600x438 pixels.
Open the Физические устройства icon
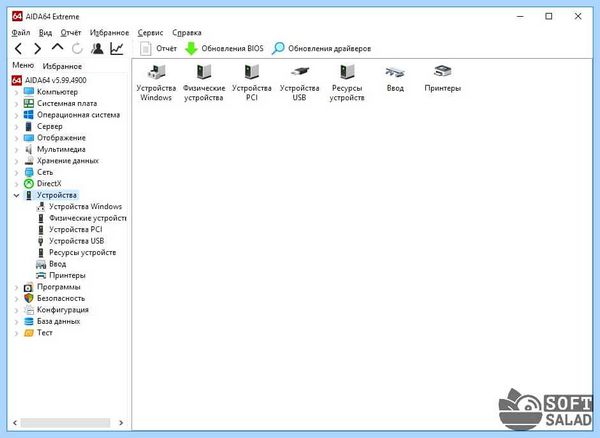pos(204,83)
